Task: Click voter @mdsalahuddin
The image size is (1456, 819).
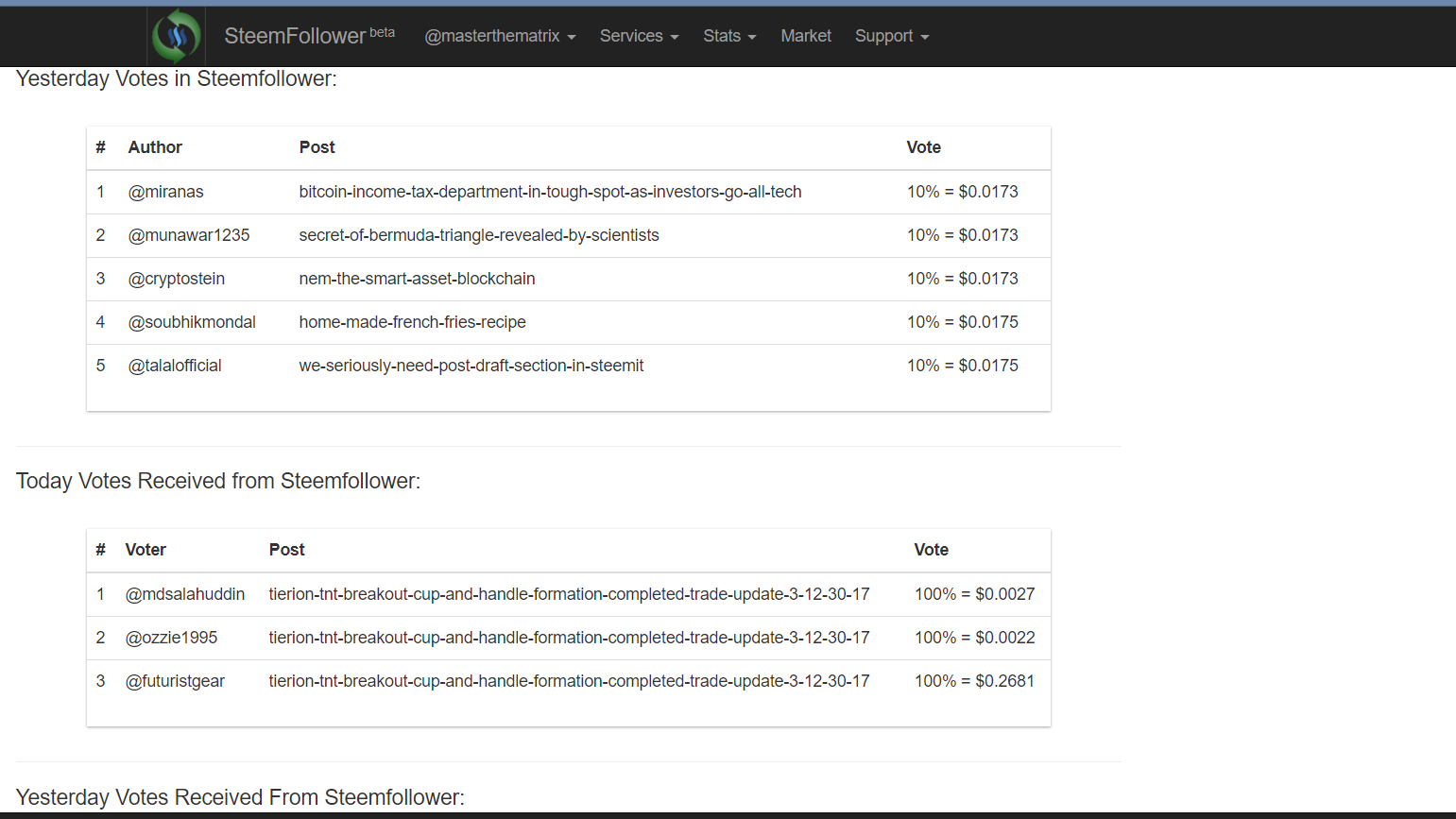Action: pyautogui.click(x=185, y=594)
